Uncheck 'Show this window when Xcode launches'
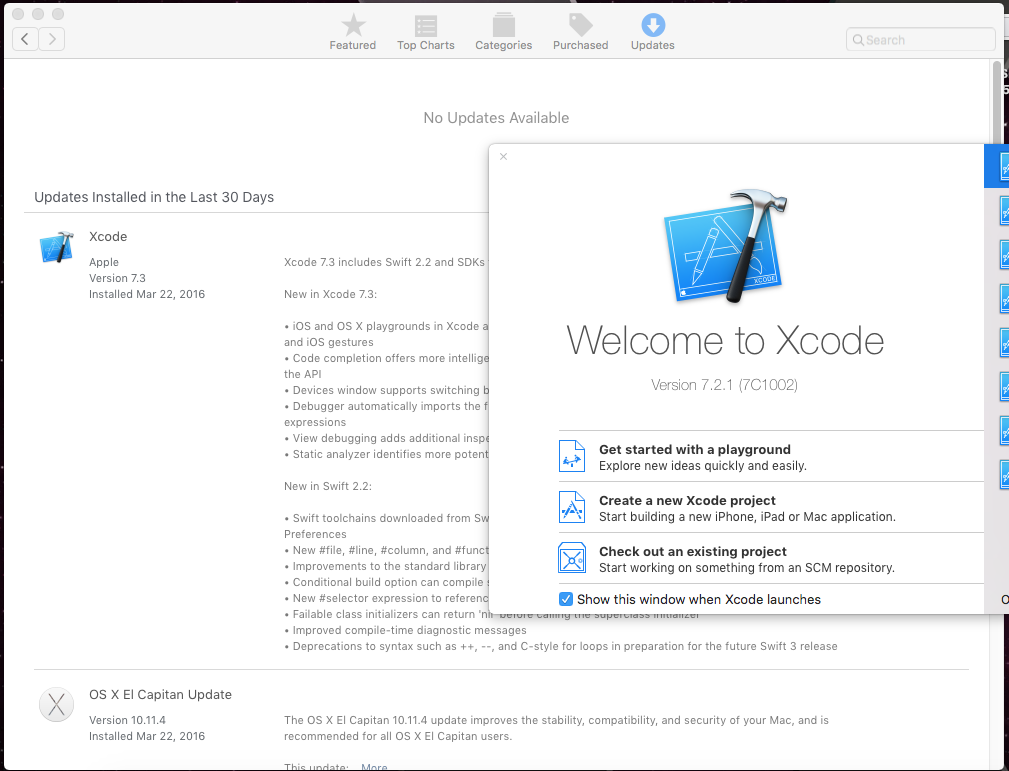The image size is (1009, 771). point(566,599)
